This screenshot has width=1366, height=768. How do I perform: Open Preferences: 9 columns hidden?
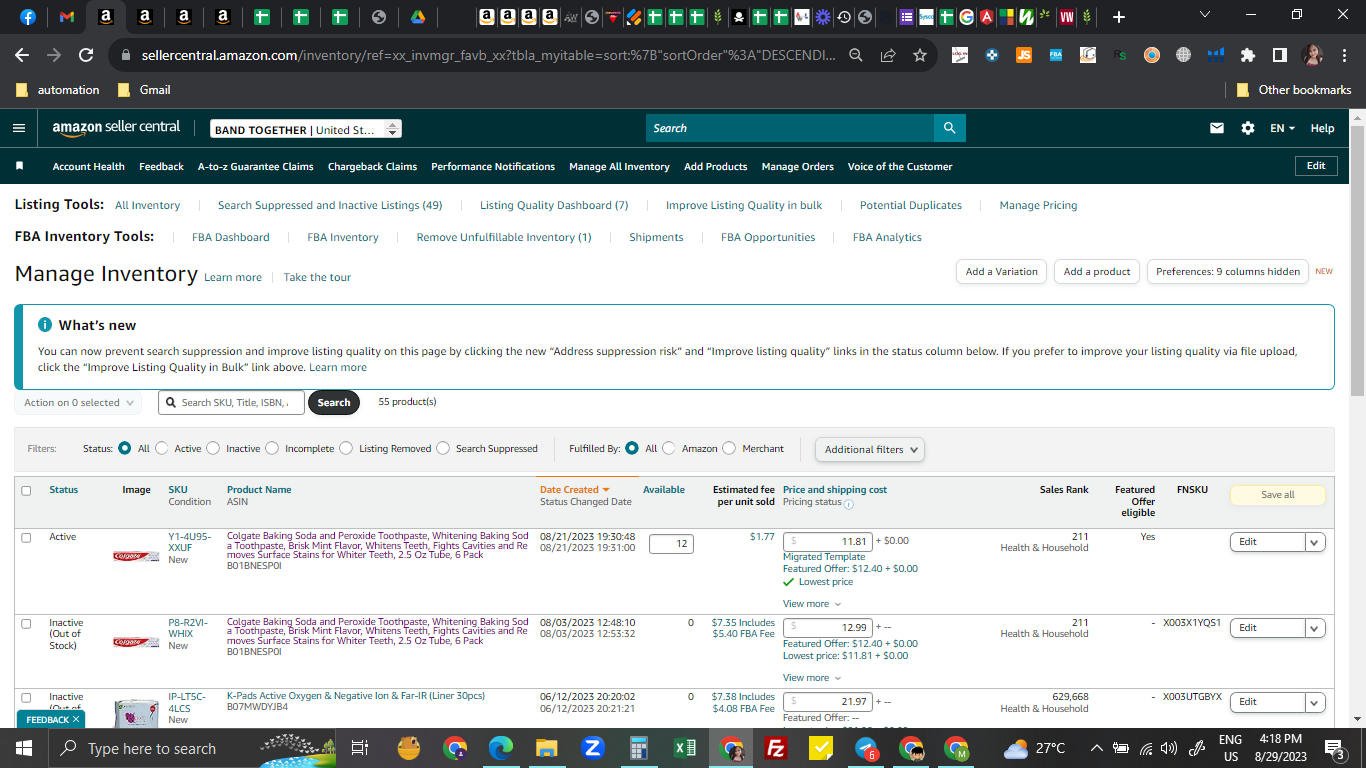coord(1228,271)
